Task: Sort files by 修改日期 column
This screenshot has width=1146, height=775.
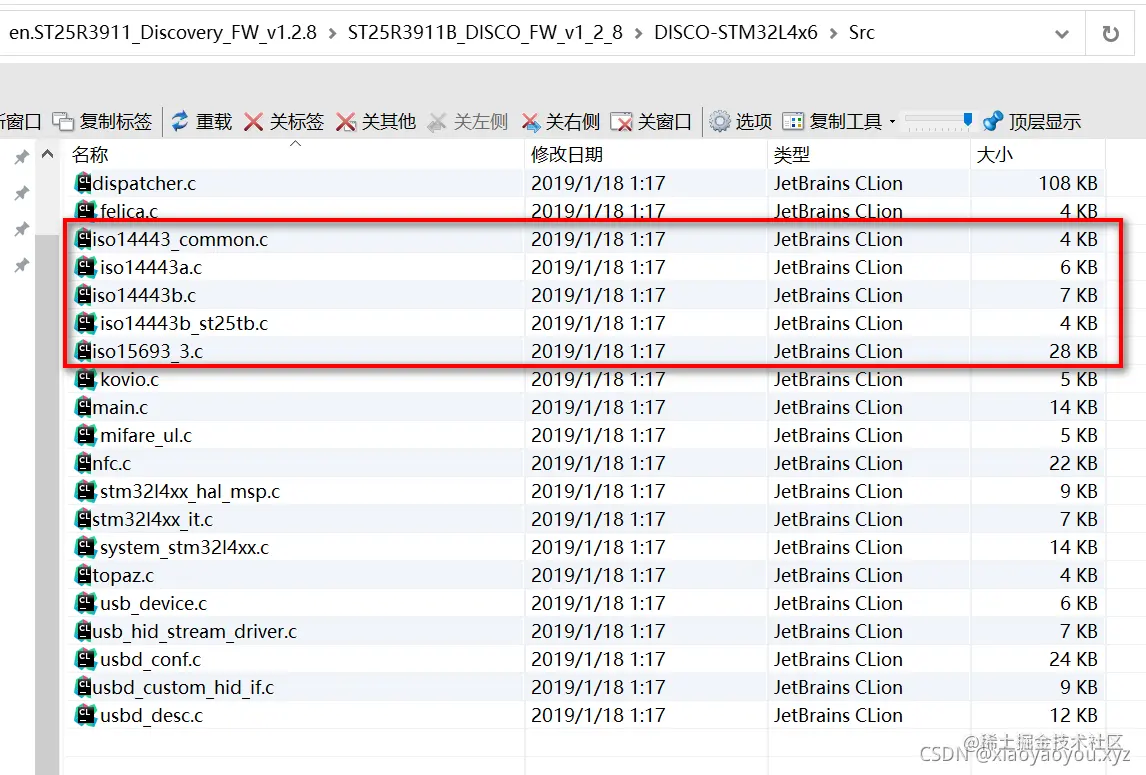Action: click(x=646, y=154)
